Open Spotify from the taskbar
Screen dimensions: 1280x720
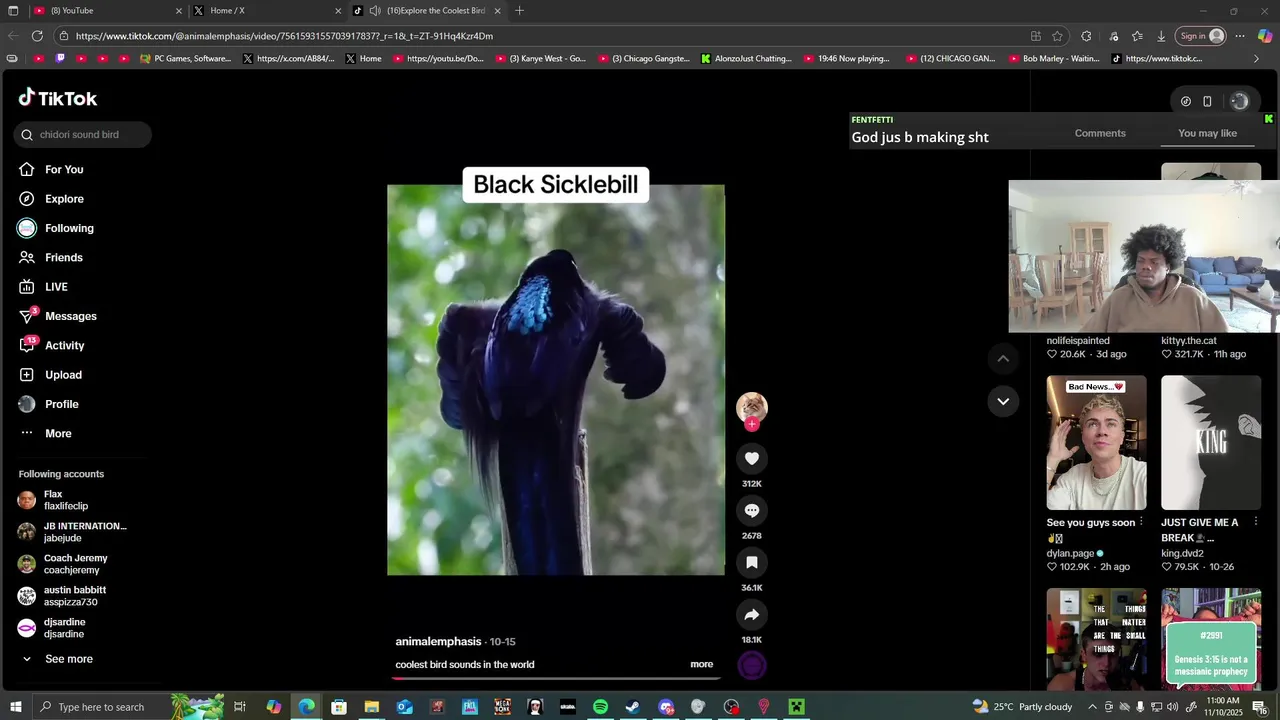tap(600, 707)
